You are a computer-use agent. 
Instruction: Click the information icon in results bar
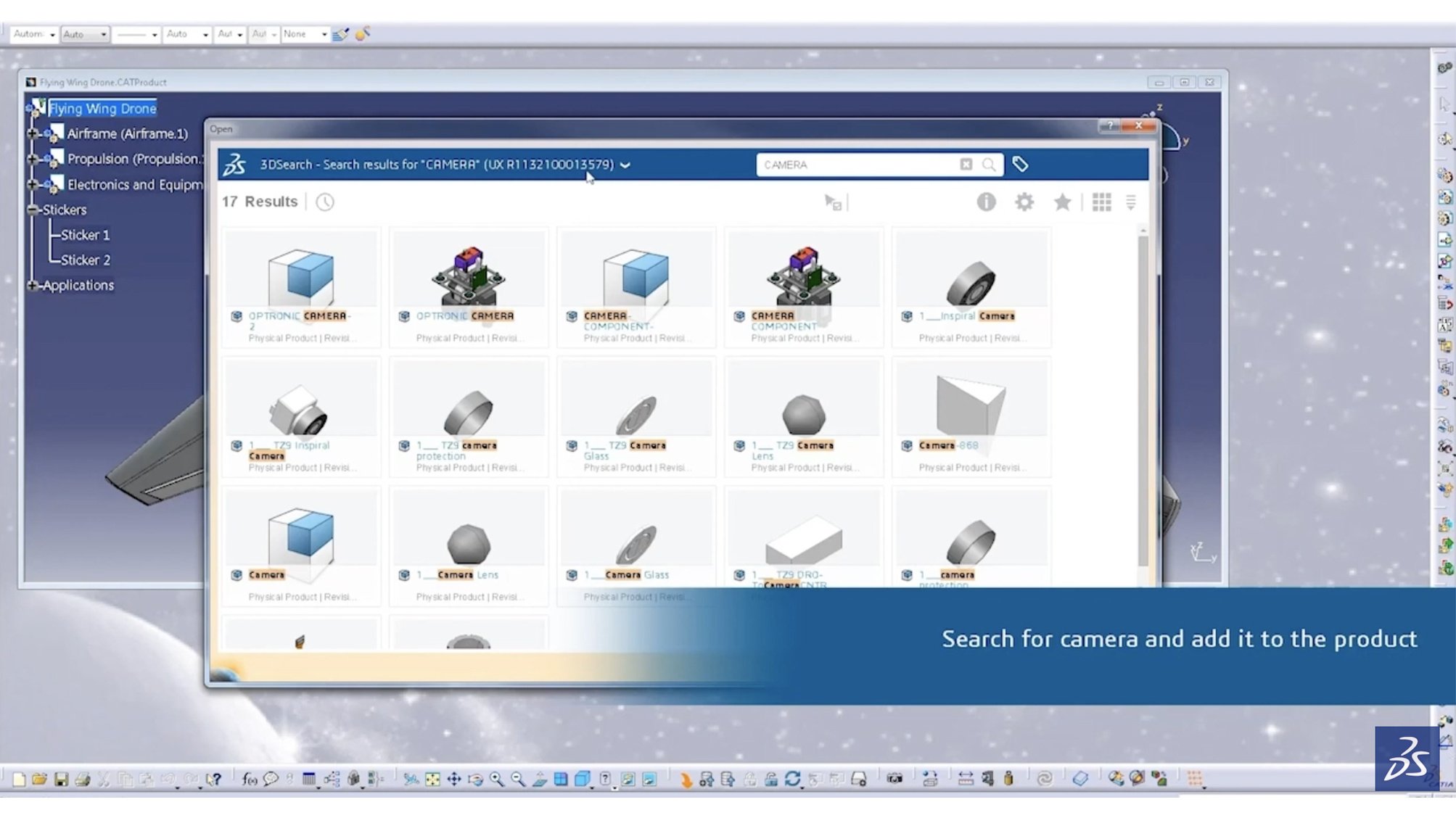coord(985,202)
